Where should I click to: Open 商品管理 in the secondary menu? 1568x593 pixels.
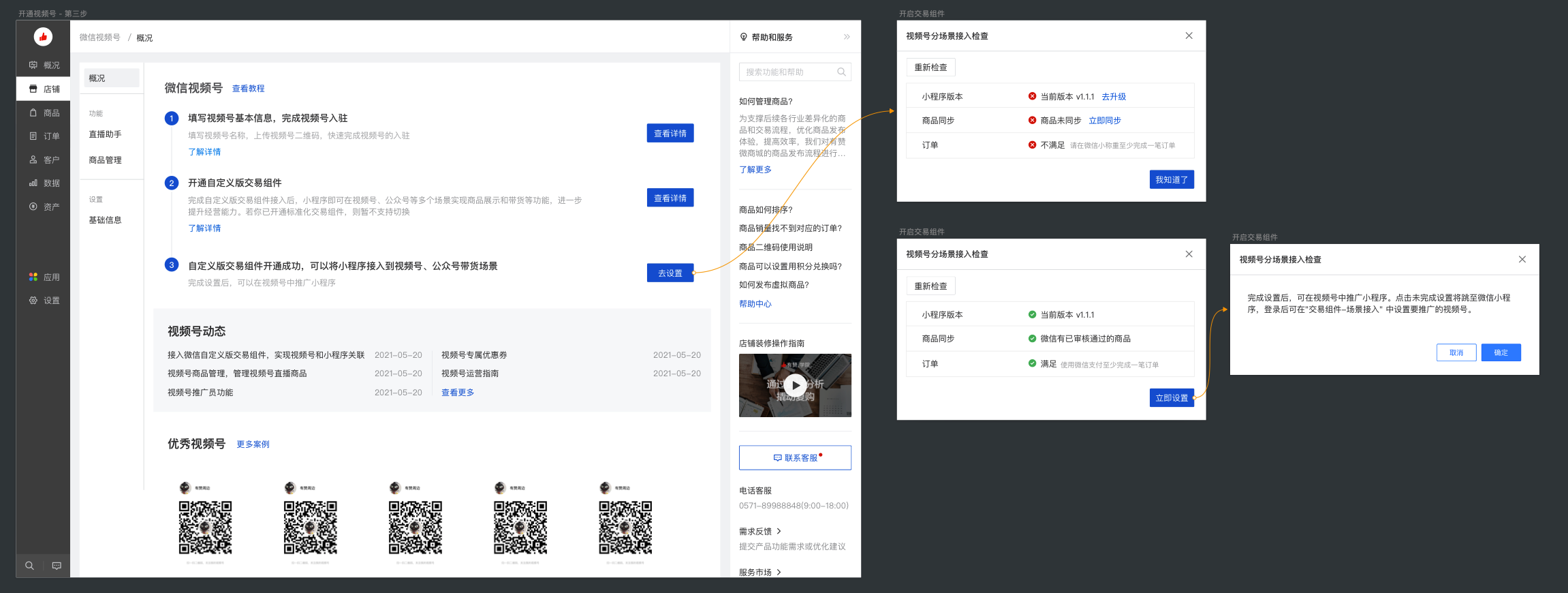pos(106,159)
